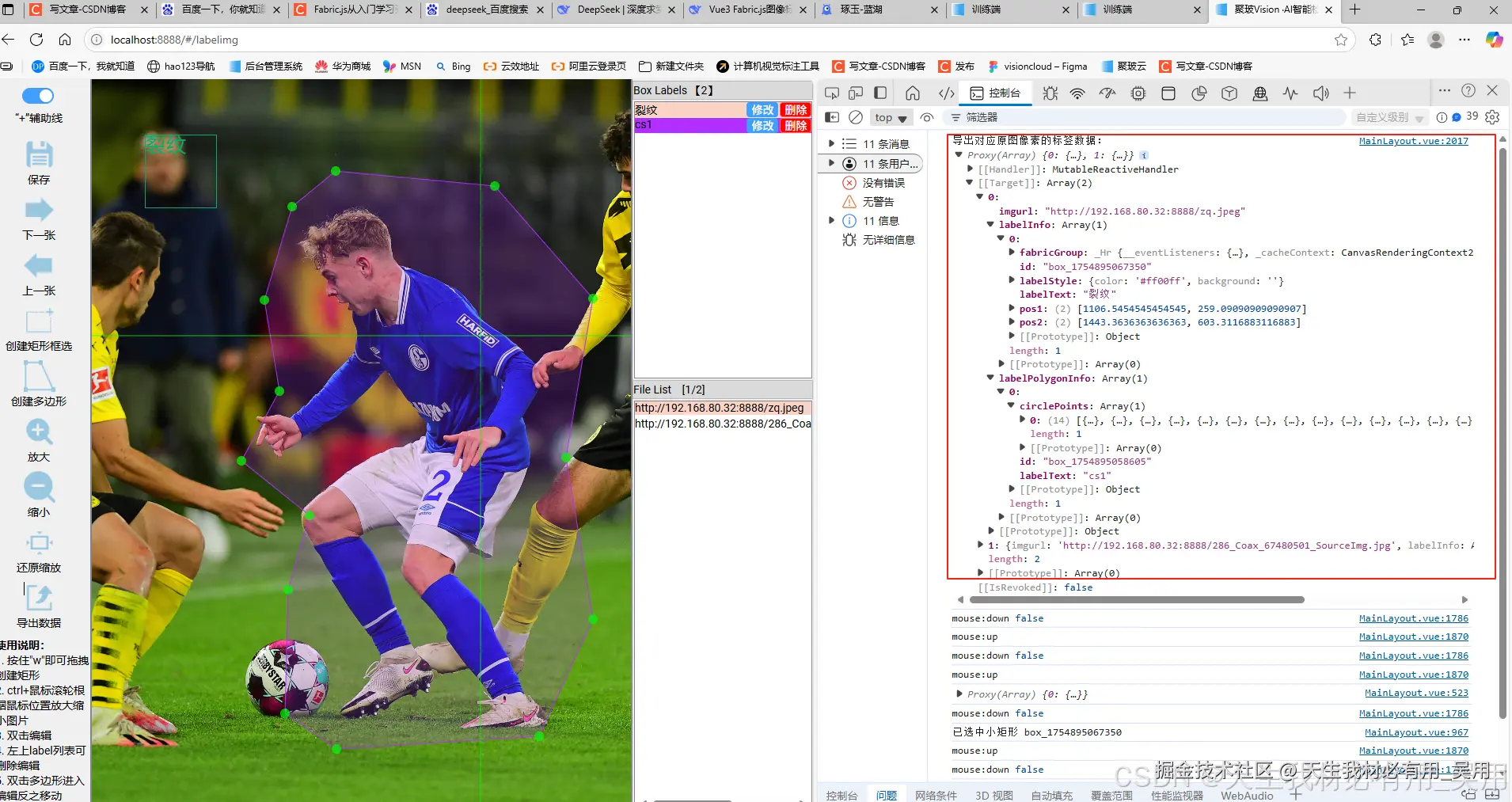This screenshot has height=802, width=1512.
Task: Go to next image with 下一张 arrow
Action: pos(39,210)
